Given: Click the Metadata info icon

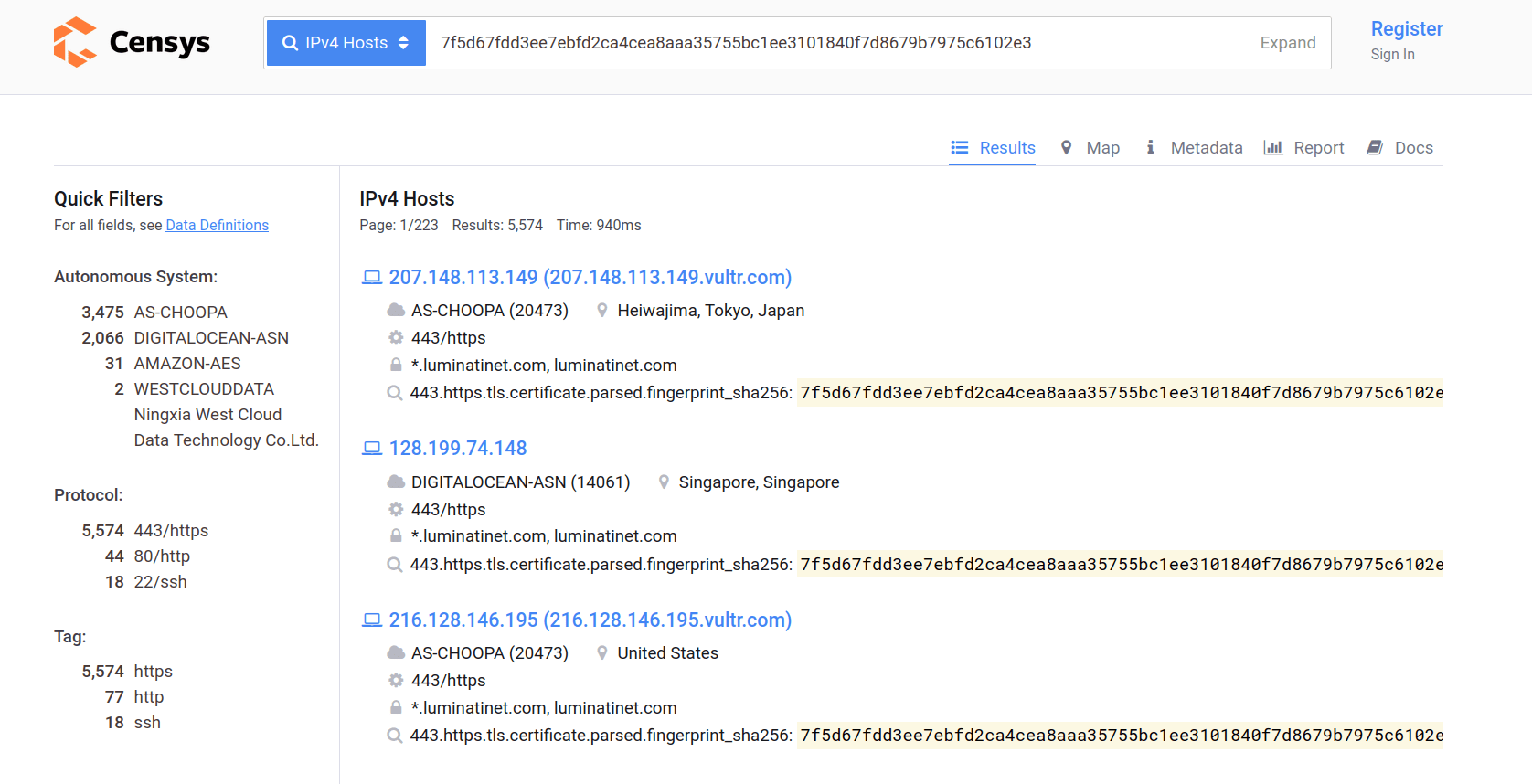Looking at the screenshot, I should point(1150,147).
